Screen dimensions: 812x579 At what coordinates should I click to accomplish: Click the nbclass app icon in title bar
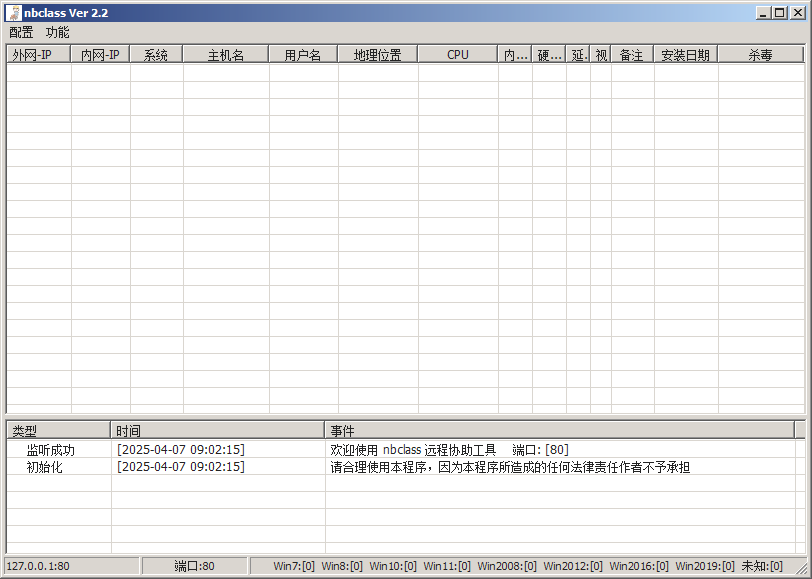point(13,12)
